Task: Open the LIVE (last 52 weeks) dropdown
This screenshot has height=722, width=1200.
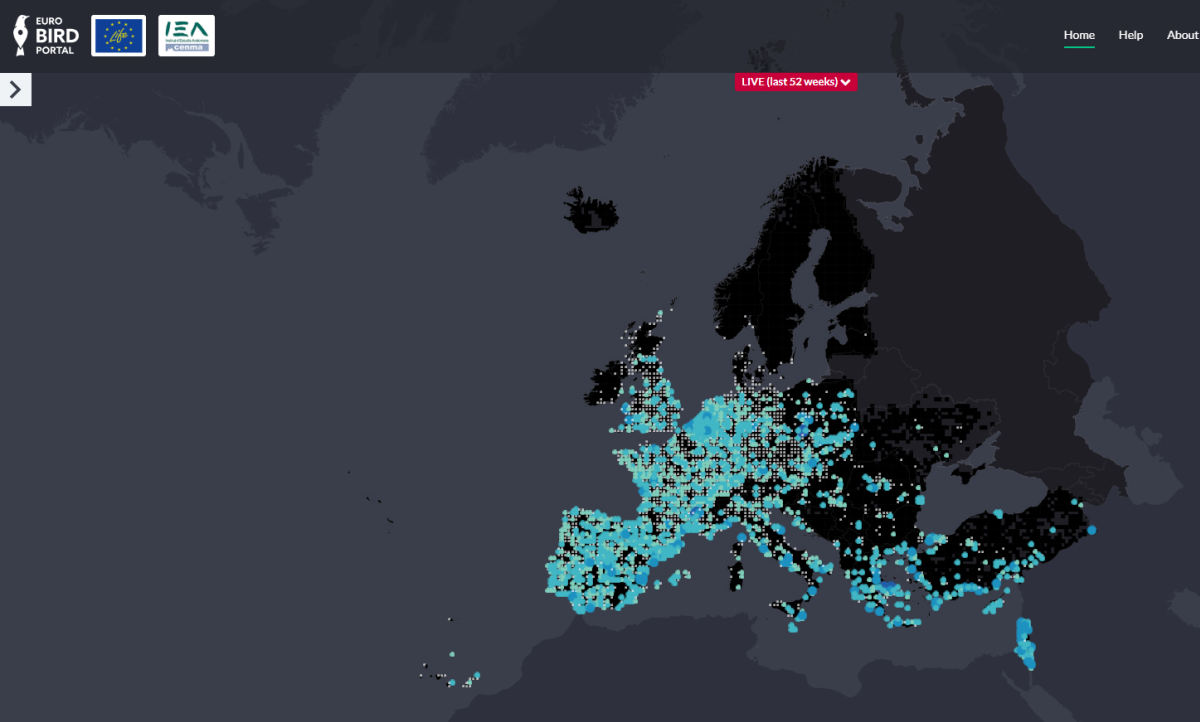Action: [x=796, y=82]
